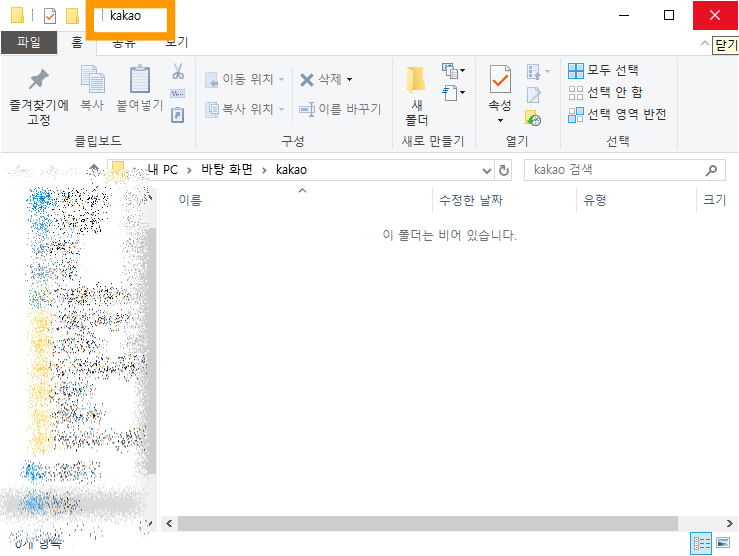This screenshot has width=739, height=556.
Task: Click the Copy to (복사 위치) button
Action: [x=245, y=109]
